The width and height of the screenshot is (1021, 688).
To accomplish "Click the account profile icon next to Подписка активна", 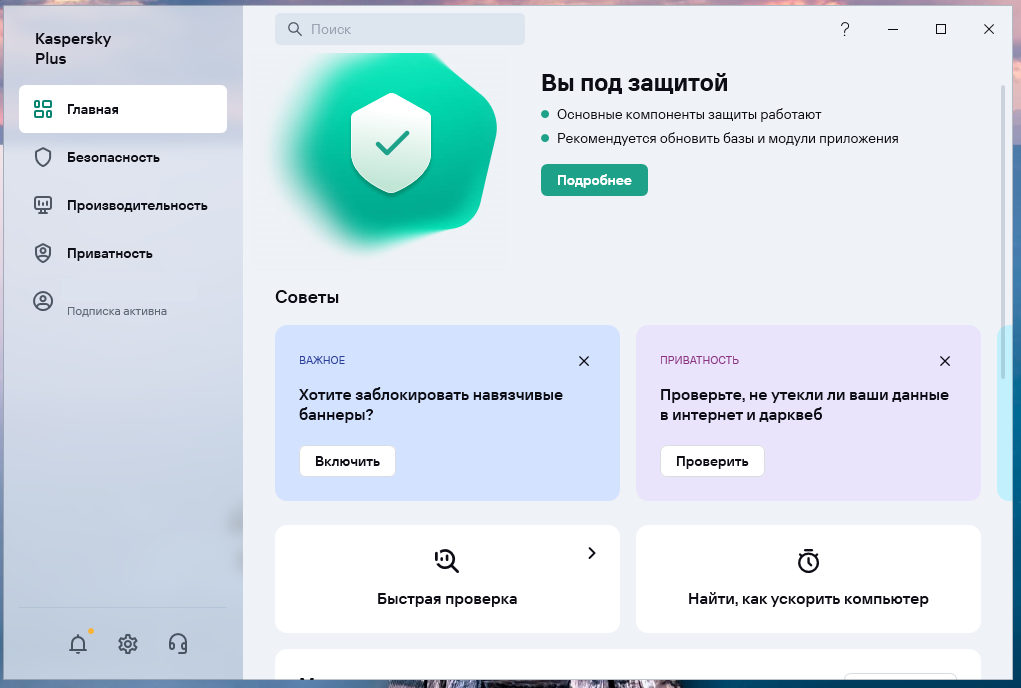I will [x=43, y=301].
